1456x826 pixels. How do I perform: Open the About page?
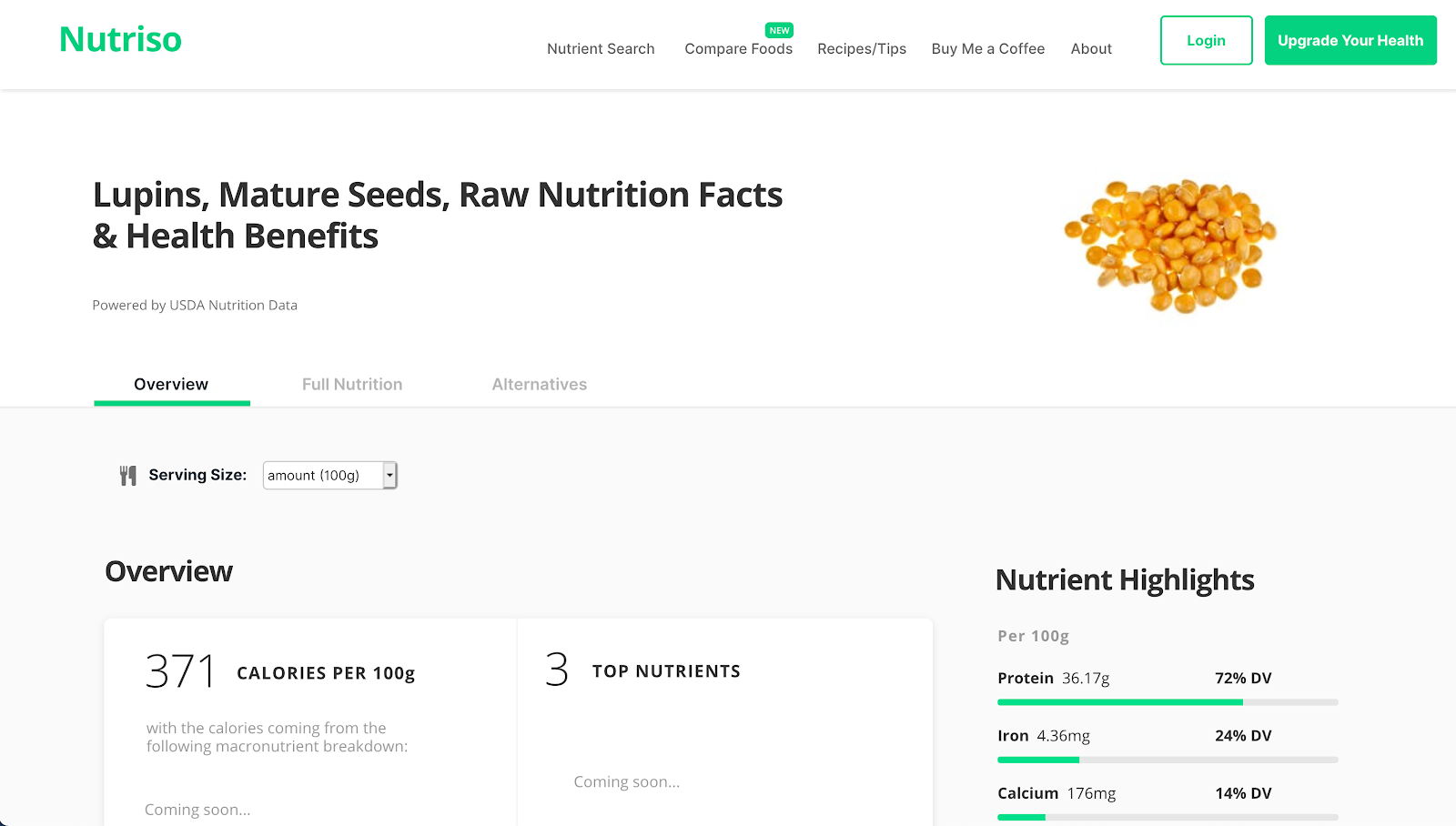(1091, 49)
